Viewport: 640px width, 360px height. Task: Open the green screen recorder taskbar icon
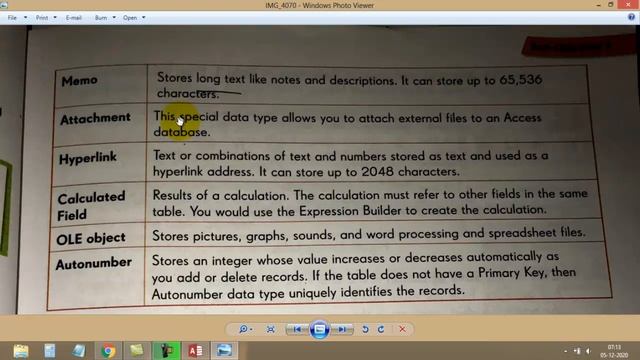tap(166, 351)
